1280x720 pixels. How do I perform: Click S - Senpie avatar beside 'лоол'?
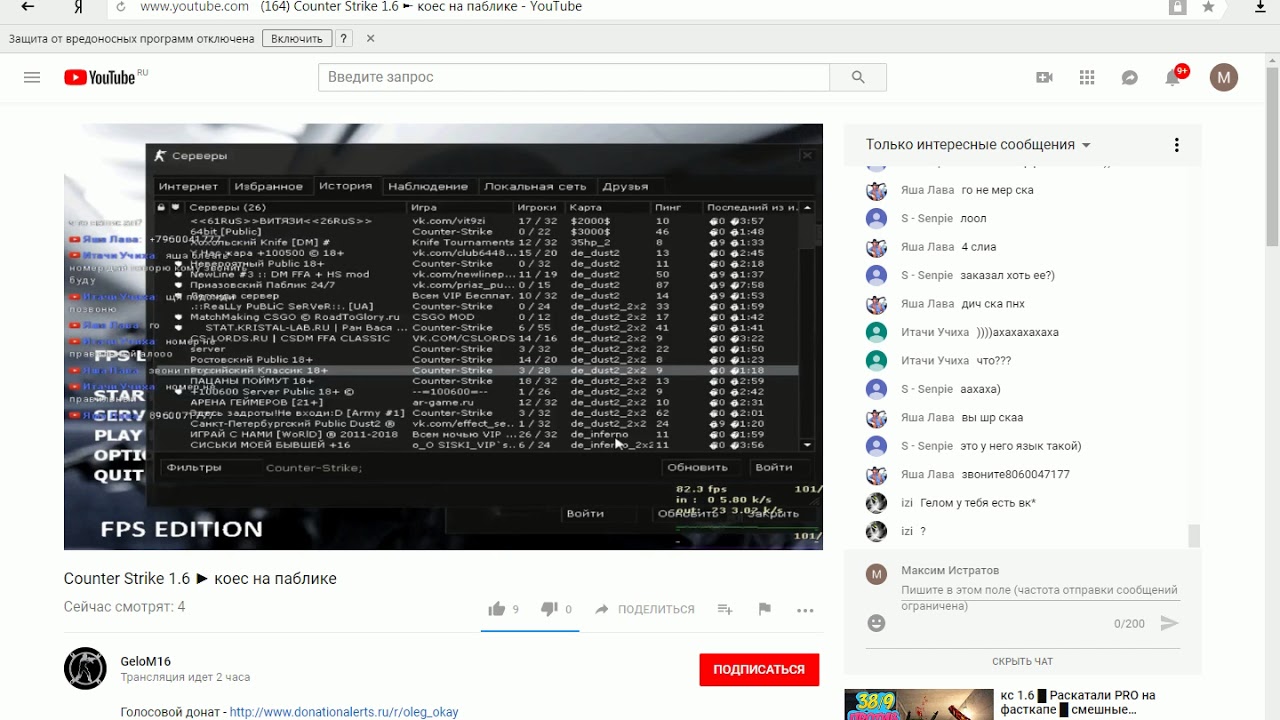(x=877, y=218)
